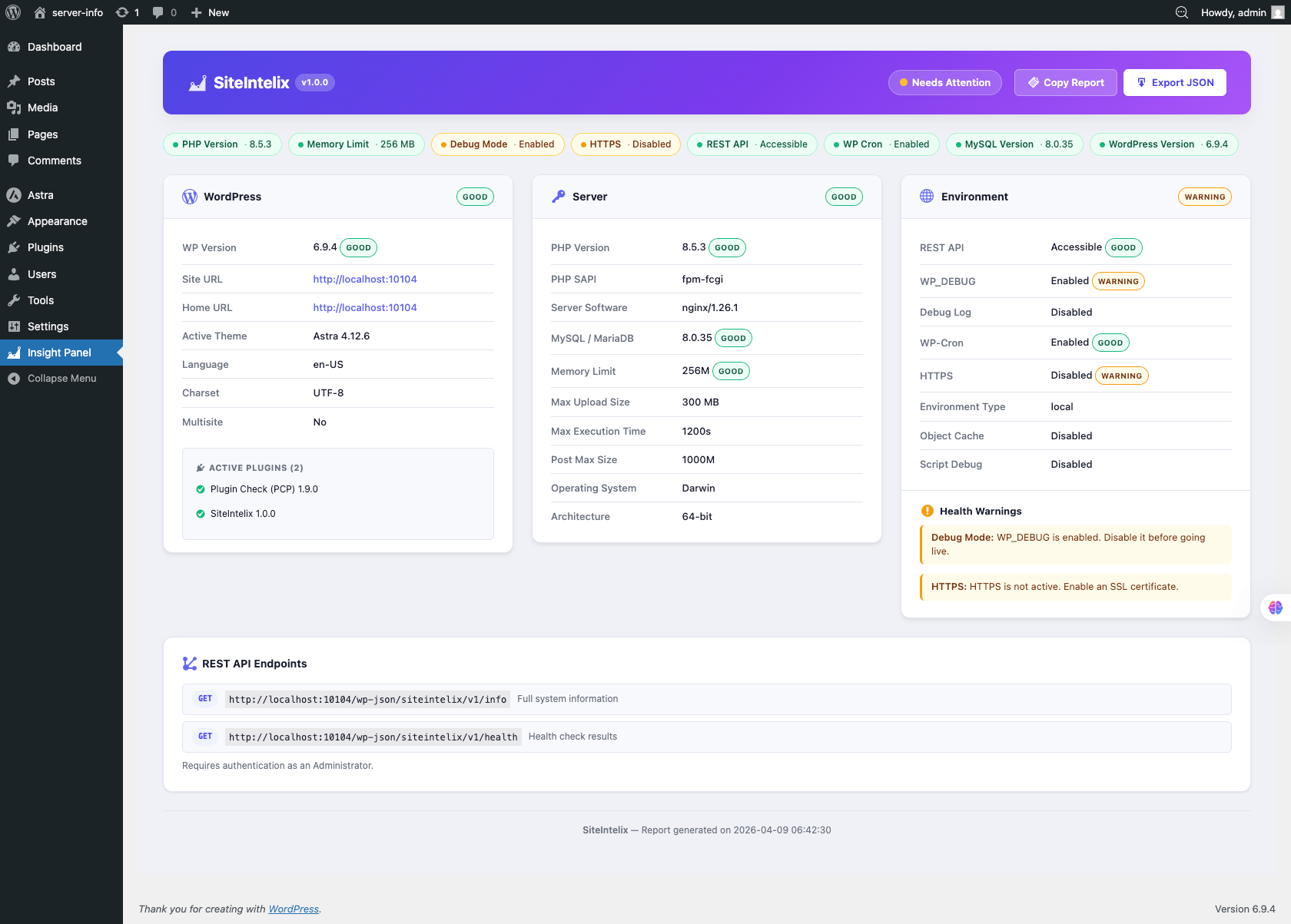The image size is (1291, 924).
Task: Click the Astra 4.12.6 theme value
Action: (341, 336)
